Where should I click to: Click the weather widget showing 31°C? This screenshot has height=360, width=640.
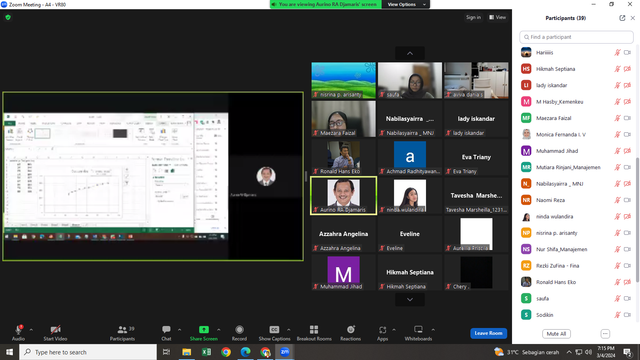coord(526,352)
